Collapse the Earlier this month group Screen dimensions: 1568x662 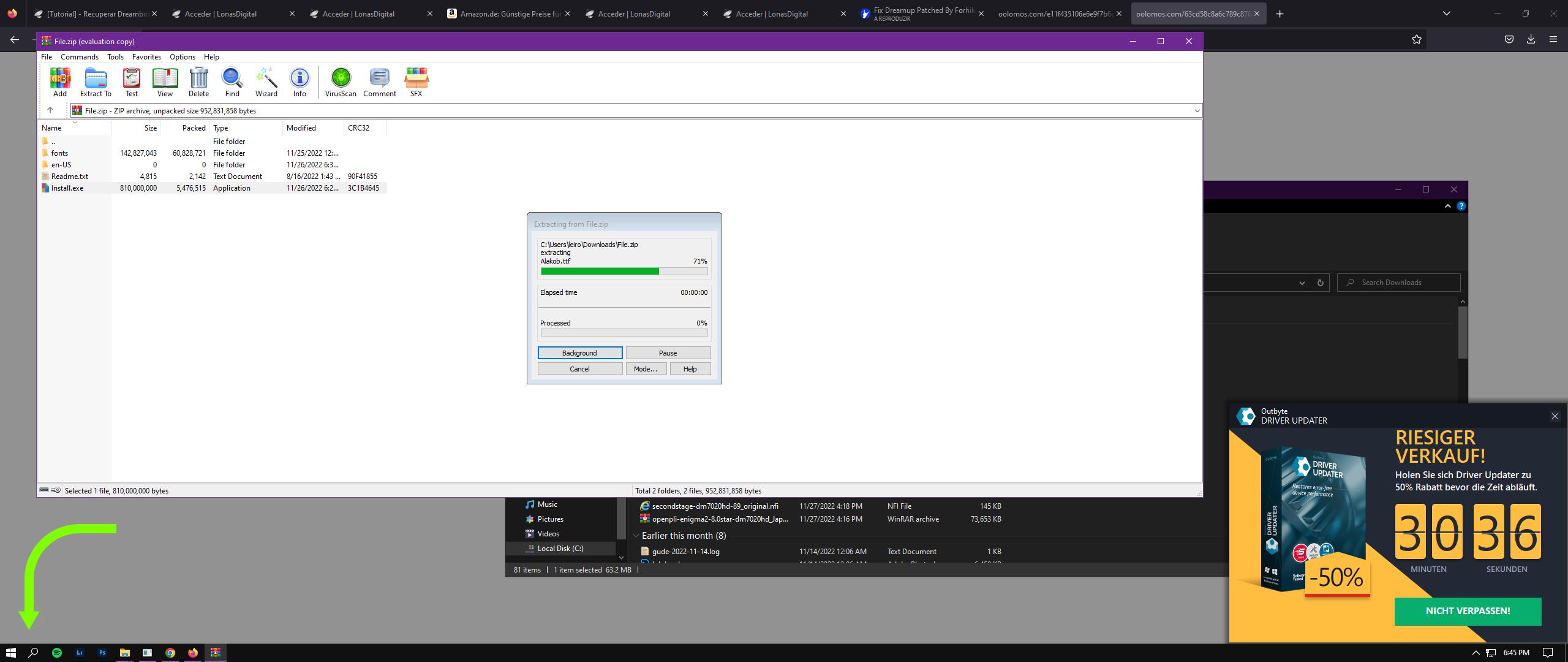pos(636,536)
